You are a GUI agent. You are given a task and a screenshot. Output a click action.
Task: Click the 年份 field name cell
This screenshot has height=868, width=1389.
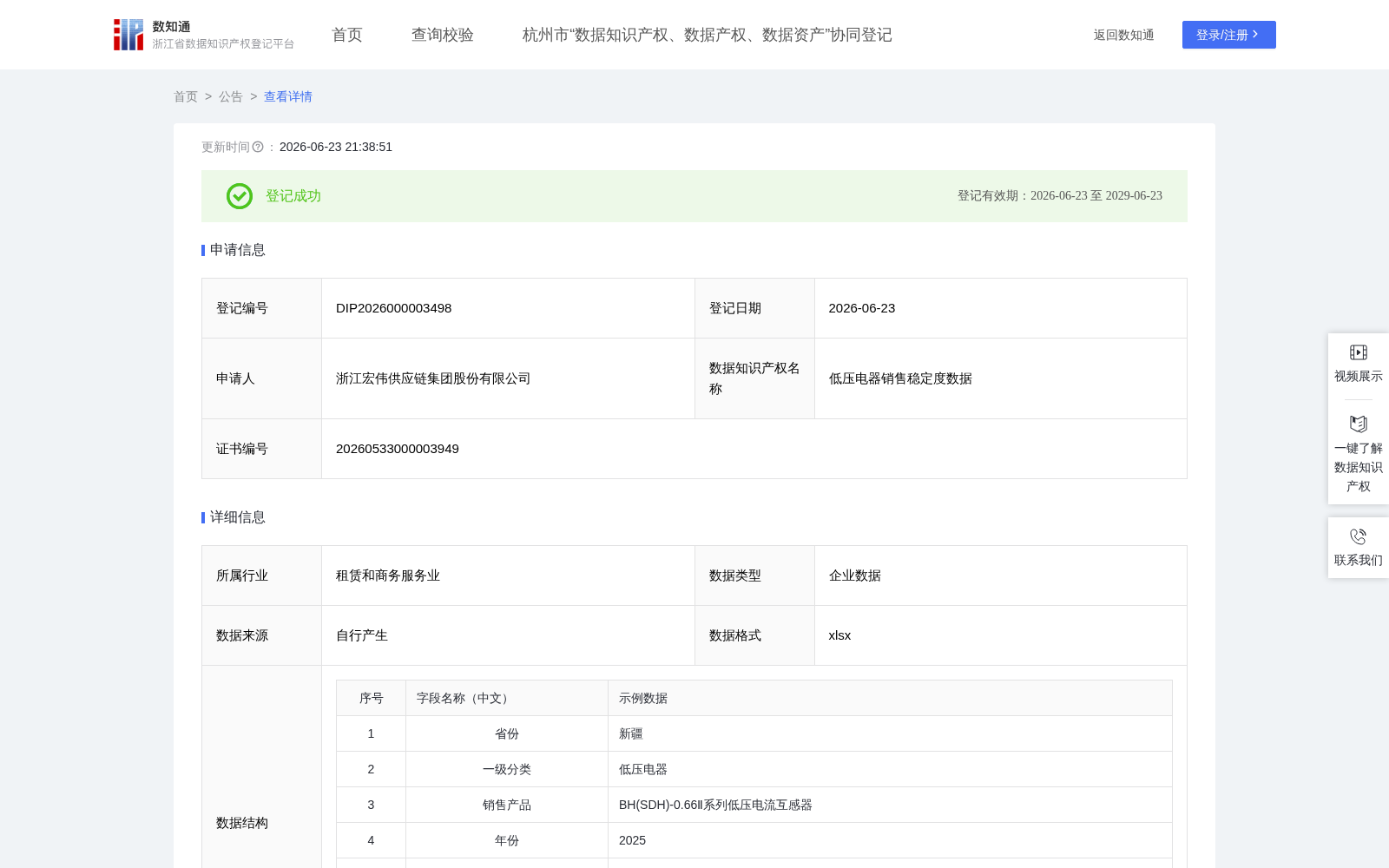click(507, 840)
